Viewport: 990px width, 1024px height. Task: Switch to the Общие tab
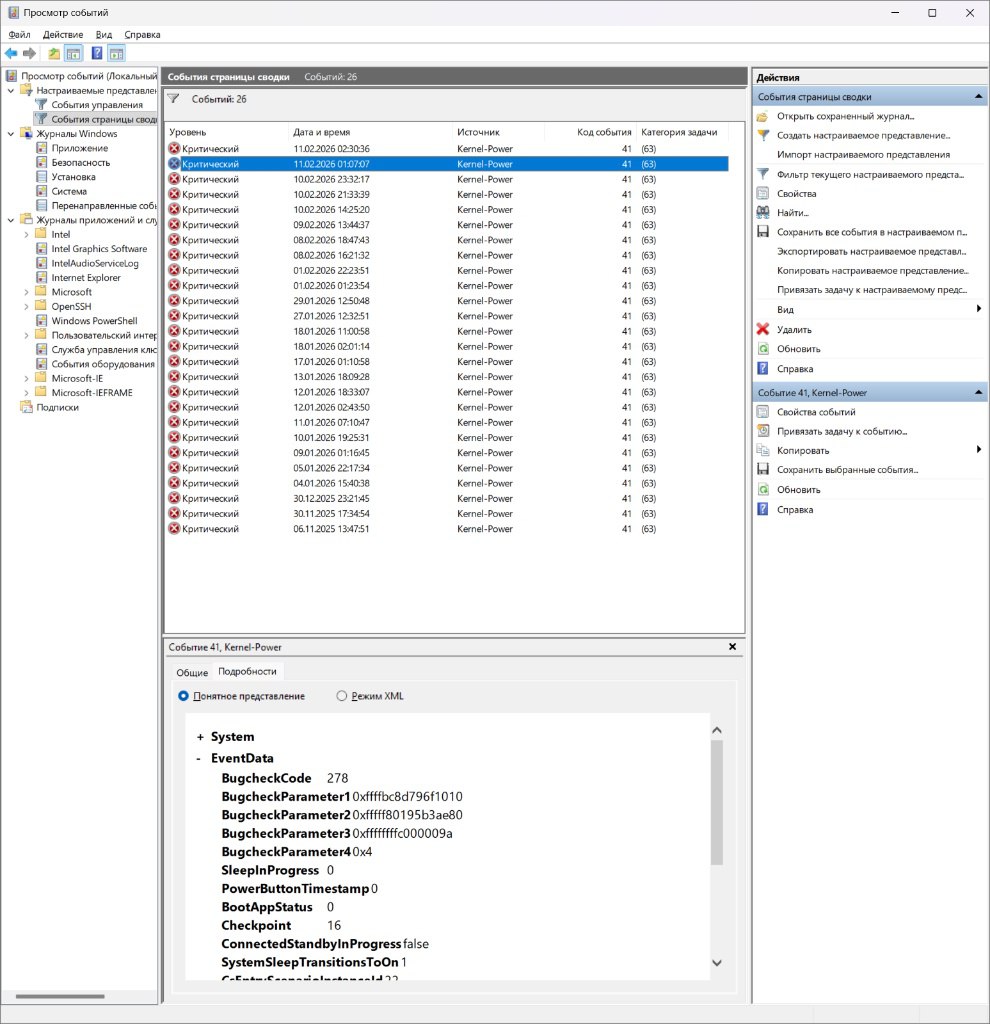coord(192,672)
